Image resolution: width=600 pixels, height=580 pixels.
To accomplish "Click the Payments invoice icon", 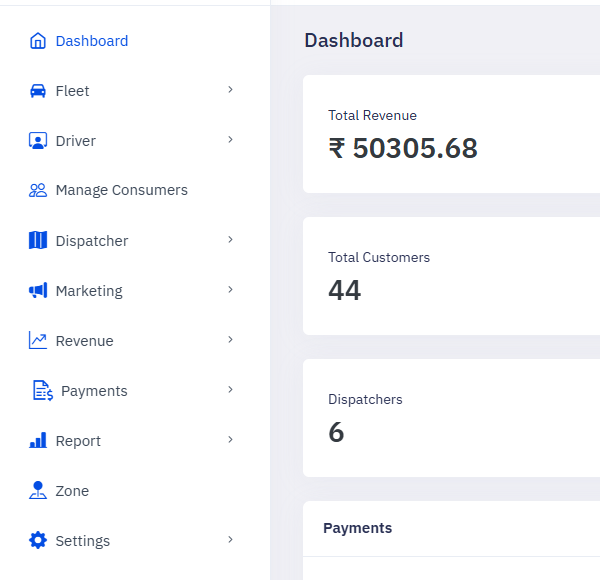I will point(43,391).
